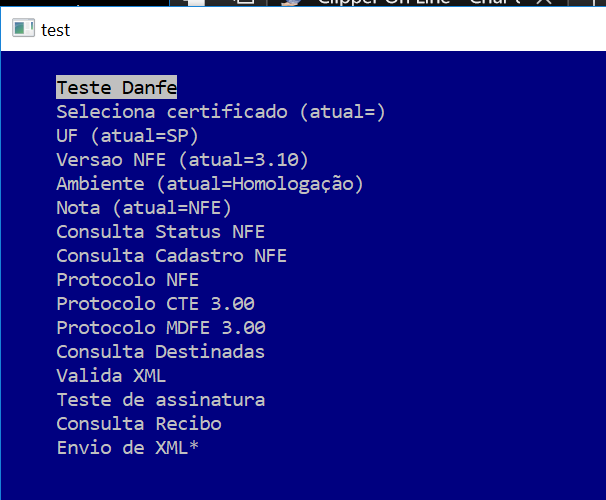Choose Protocolo MDFE 3.00
Image resolution: width=606 pixels, height=500 pixels.
[160, 328]
